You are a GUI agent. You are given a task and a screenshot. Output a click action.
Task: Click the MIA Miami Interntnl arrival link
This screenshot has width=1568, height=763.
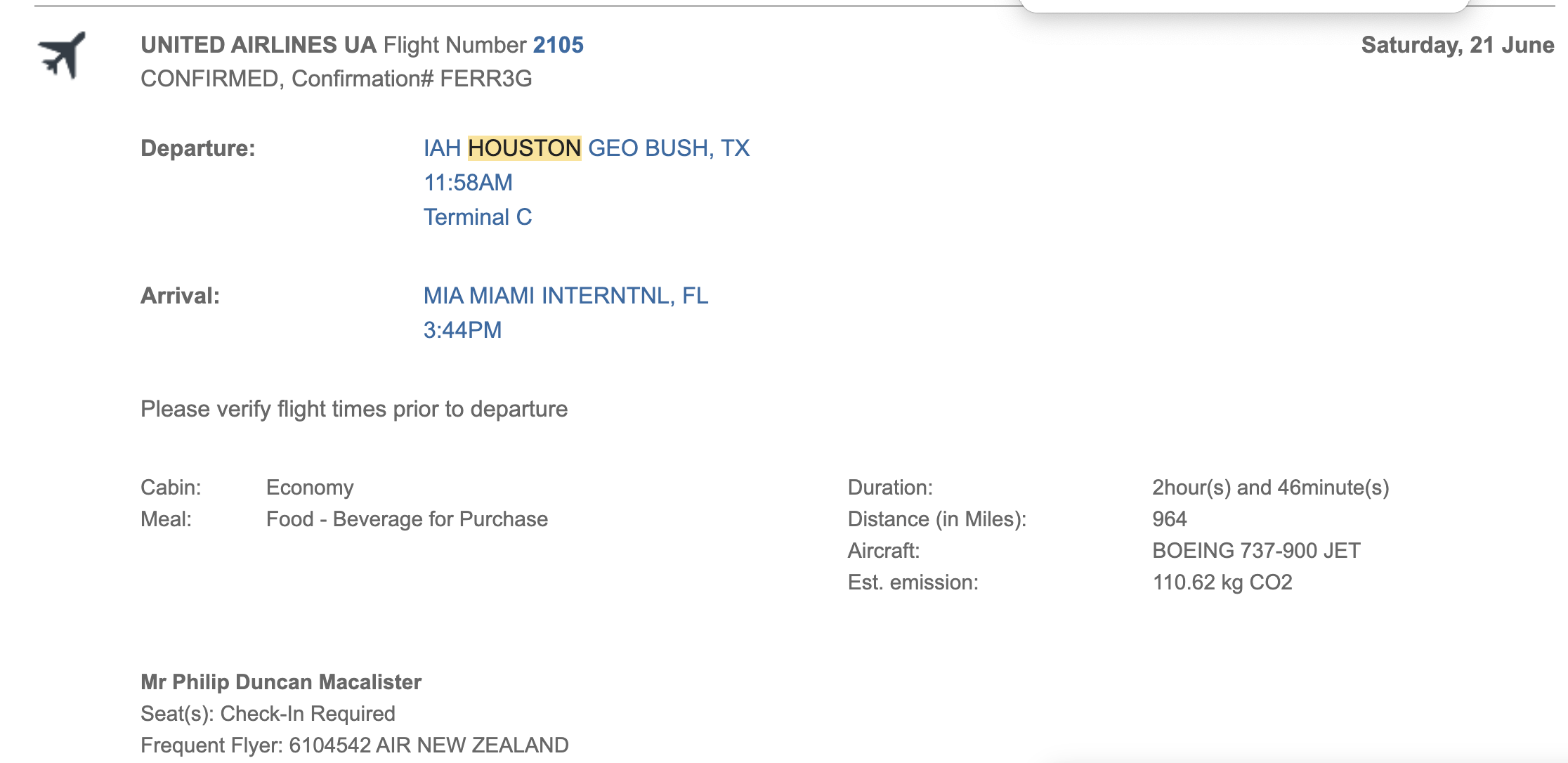pyautogui.click(x=566, y=296)
